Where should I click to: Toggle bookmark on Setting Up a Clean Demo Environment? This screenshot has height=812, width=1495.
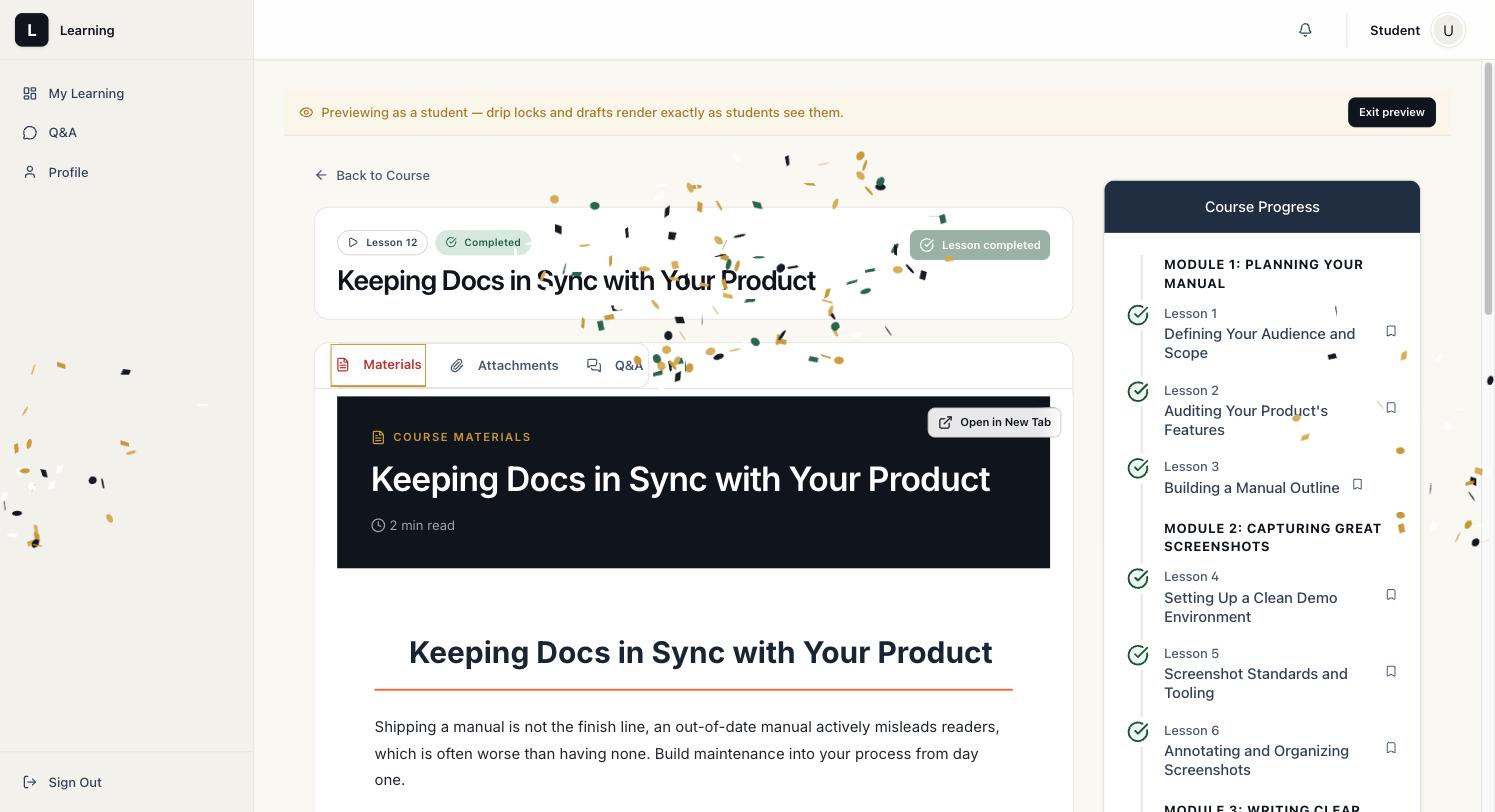1391,595
